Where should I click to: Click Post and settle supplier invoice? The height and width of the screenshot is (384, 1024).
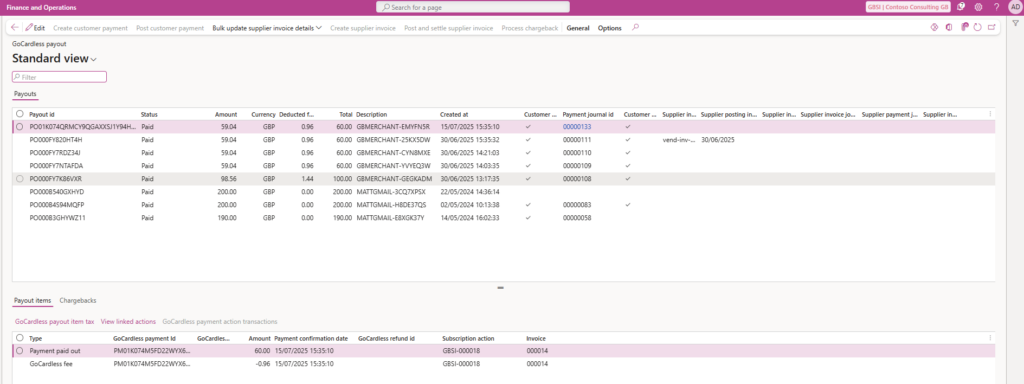[x=449, y=28]
